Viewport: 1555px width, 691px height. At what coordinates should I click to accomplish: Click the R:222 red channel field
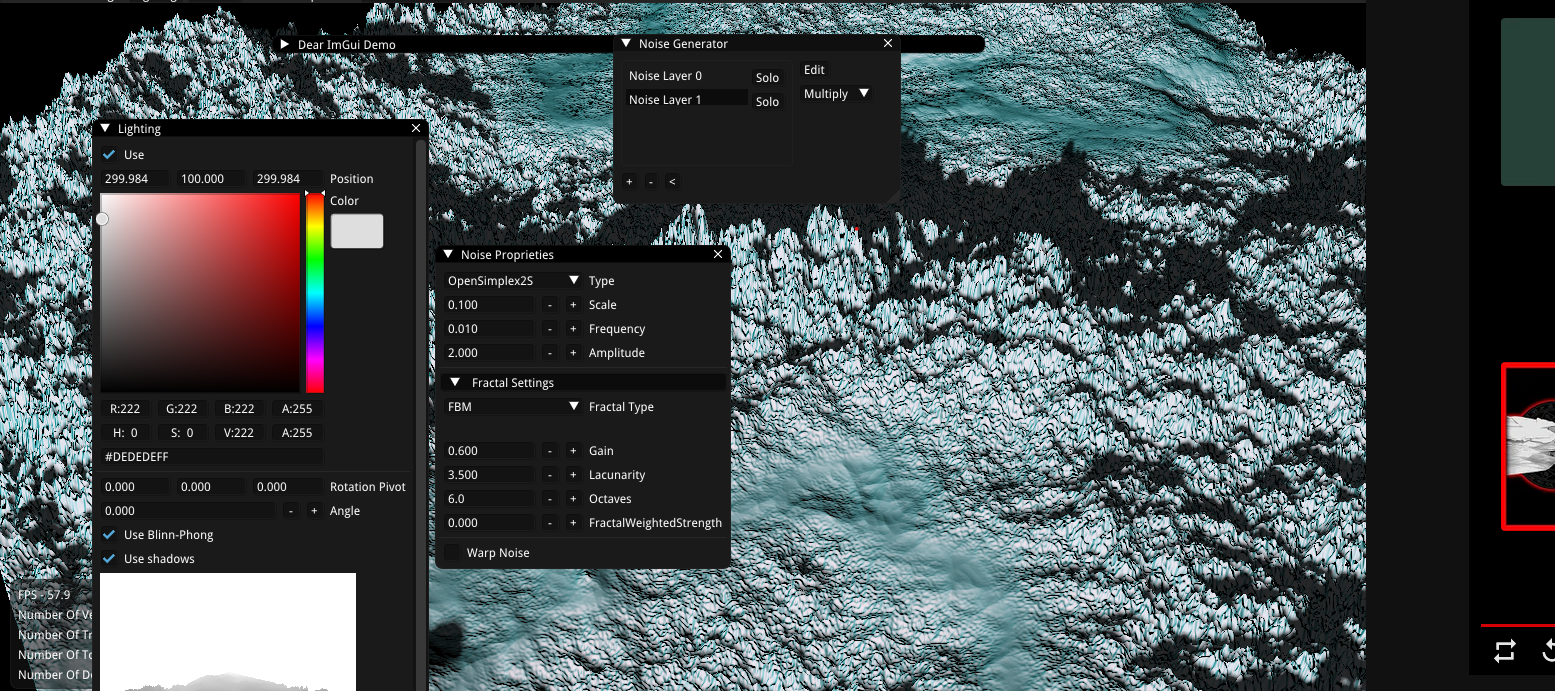[x=125, y=409]
